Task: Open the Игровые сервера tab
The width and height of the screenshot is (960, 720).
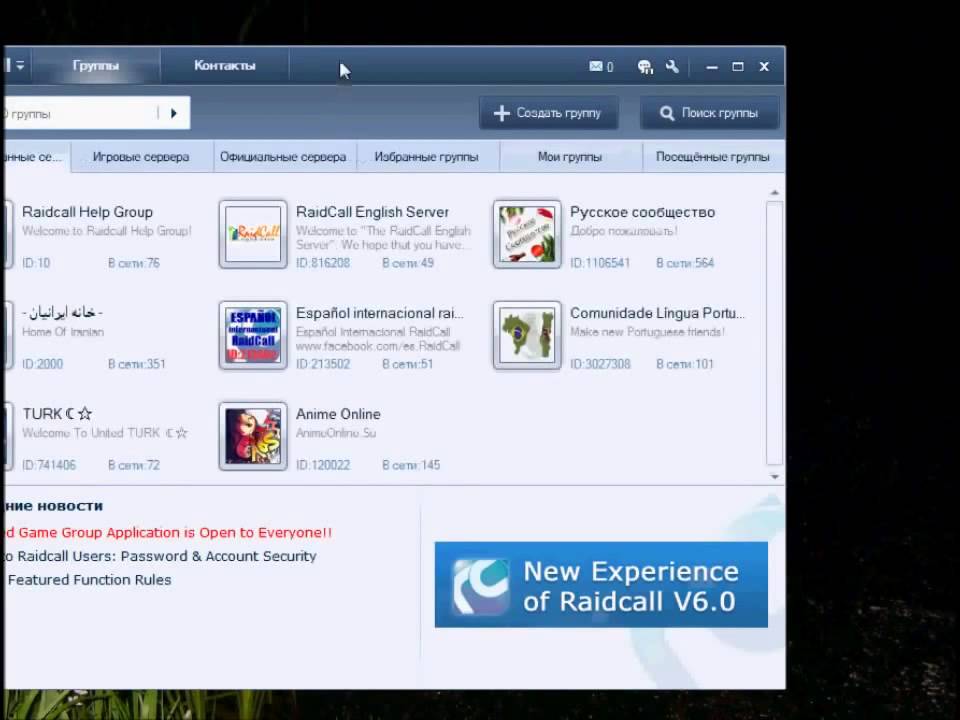Action: 141,157
